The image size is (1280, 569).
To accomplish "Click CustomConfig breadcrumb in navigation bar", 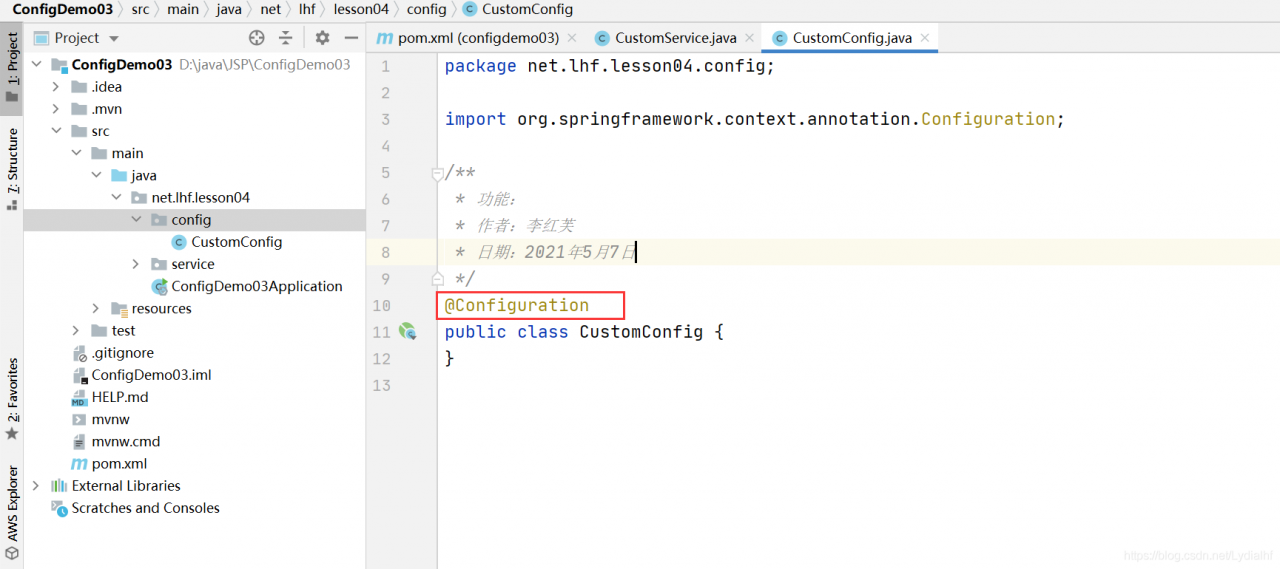I will (519, 10).
